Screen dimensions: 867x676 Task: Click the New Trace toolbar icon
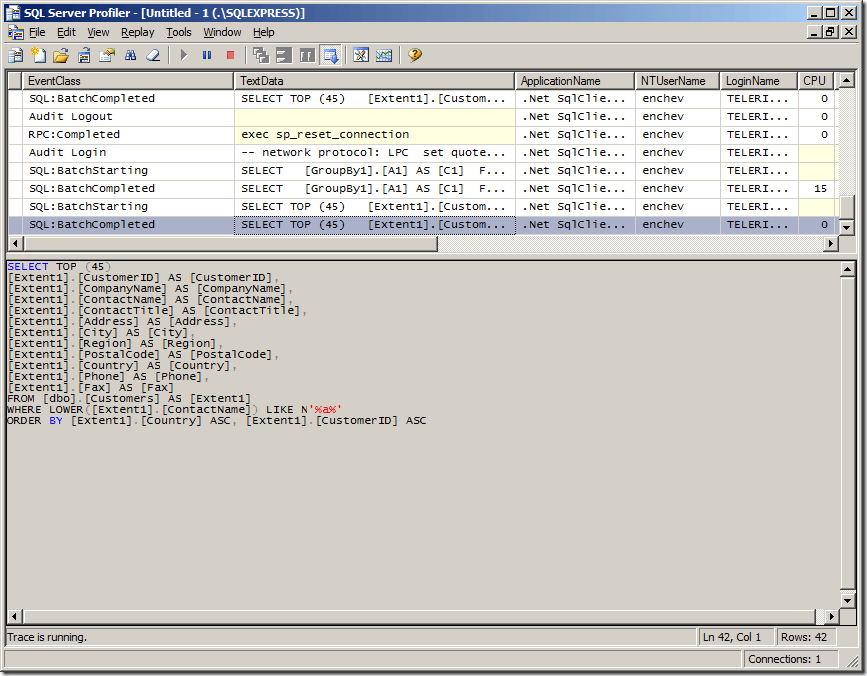pos(16,55)
